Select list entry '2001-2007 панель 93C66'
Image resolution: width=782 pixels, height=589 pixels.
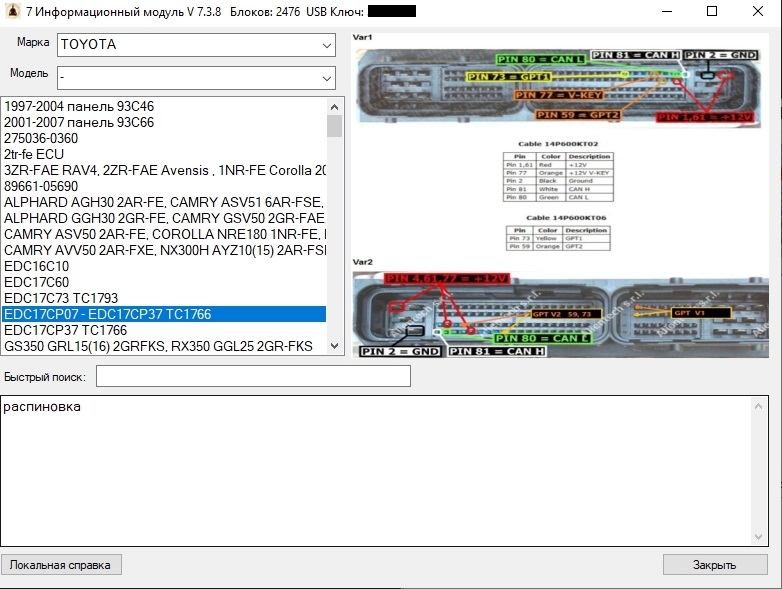(164, 122)
